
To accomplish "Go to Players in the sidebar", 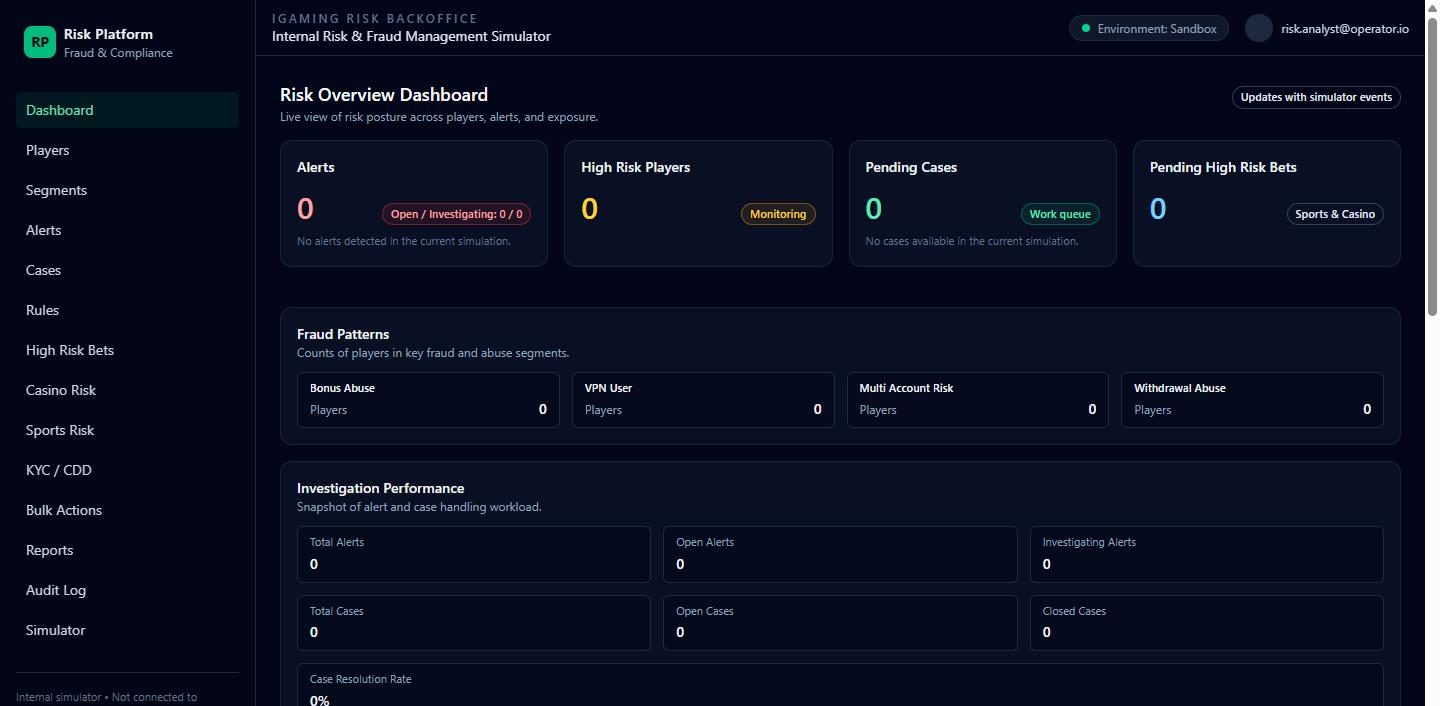I will click(127, 150).
